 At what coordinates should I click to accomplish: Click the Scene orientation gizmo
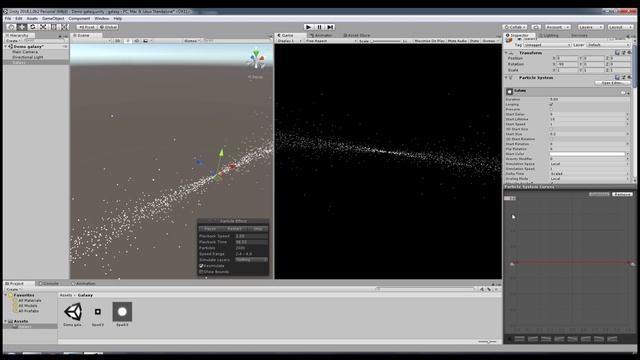click(x=256, y=60)
